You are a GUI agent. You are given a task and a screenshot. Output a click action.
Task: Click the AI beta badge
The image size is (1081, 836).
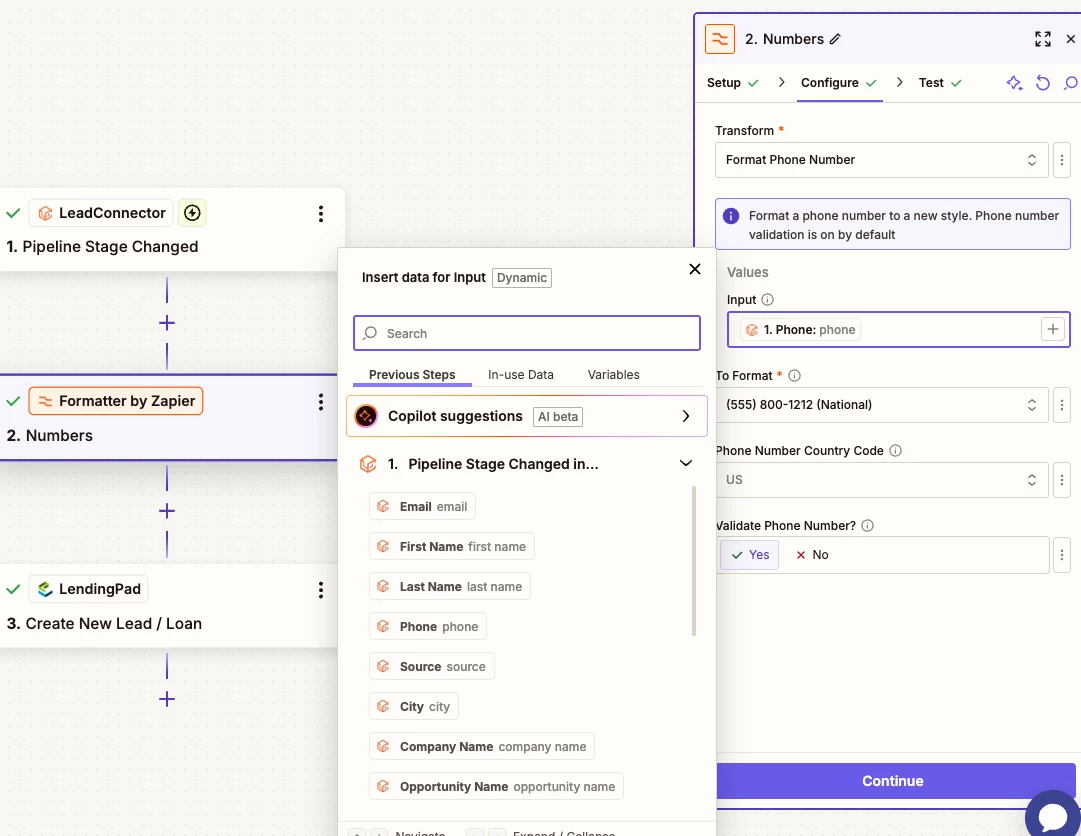pos(558,417)
